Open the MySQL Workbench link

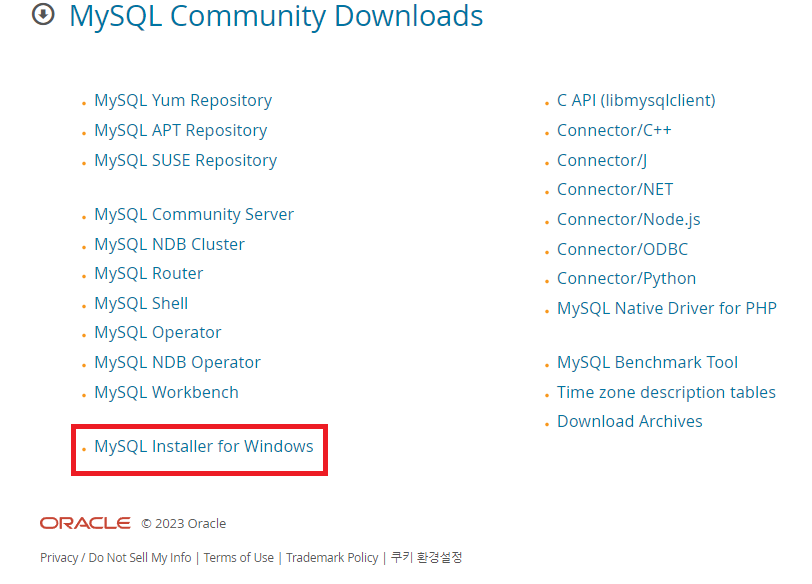click(166, 392)
